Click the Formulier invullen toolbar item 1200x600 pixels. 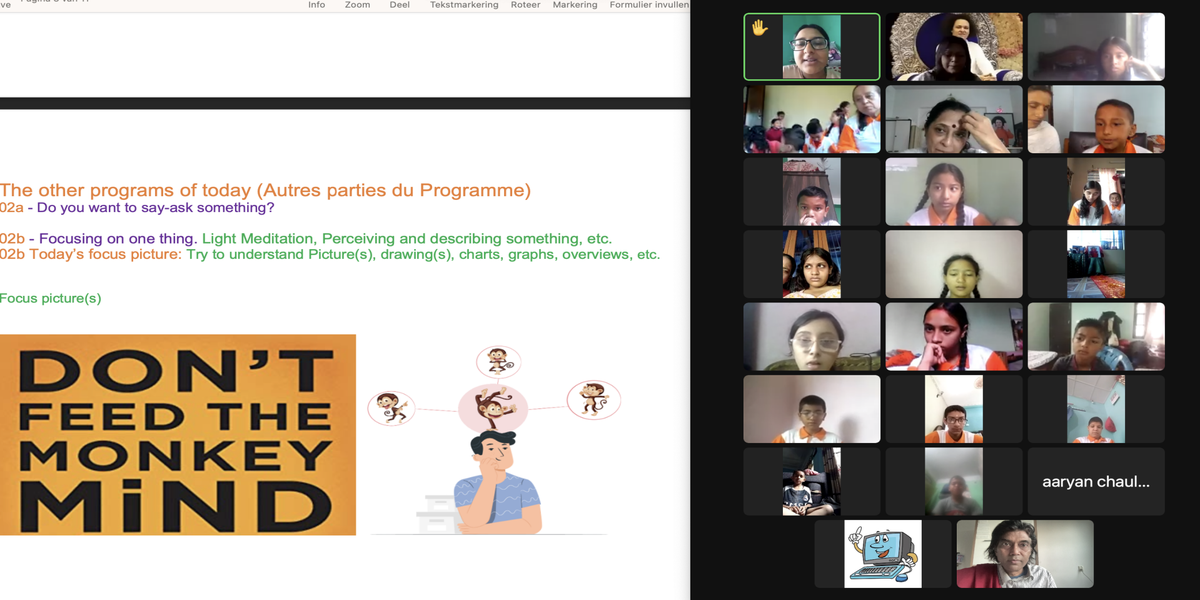click(649, 5)
